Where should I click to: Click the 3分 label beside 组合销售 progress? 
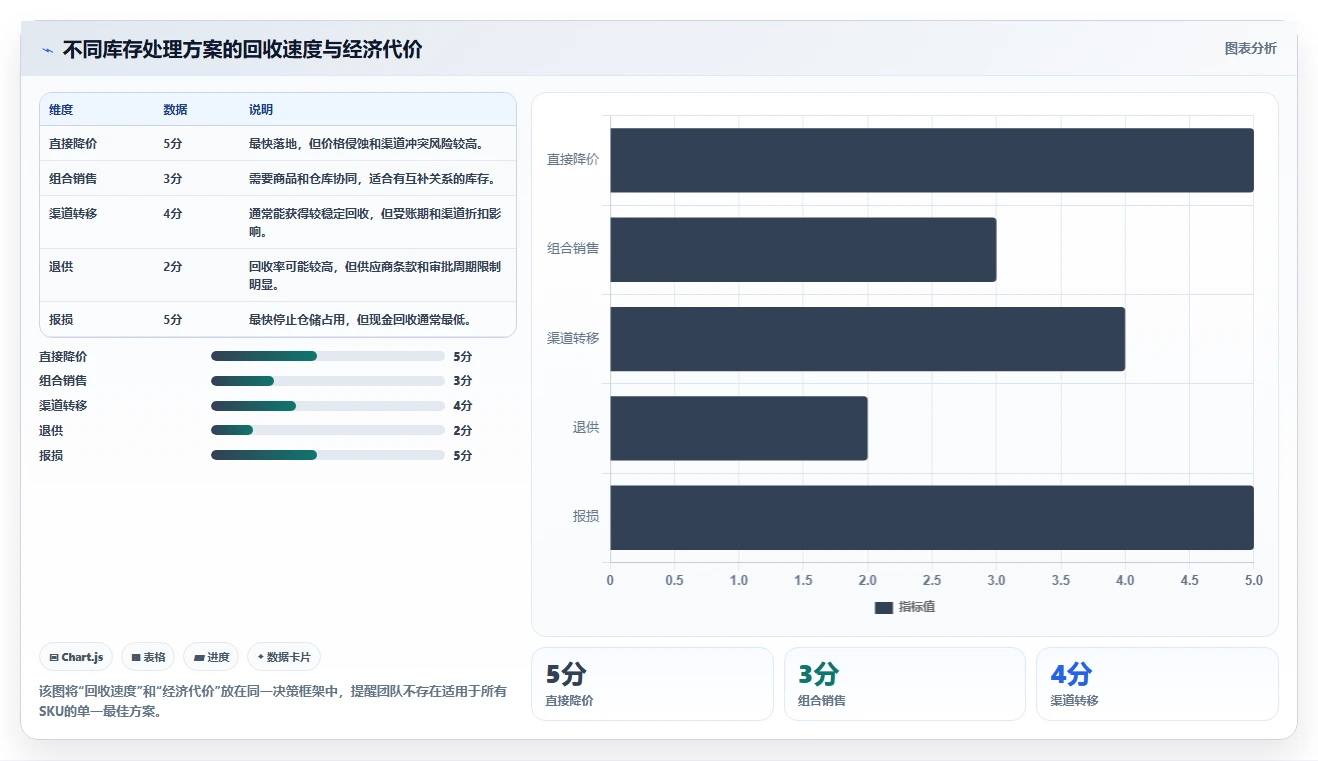pos(462,381)
